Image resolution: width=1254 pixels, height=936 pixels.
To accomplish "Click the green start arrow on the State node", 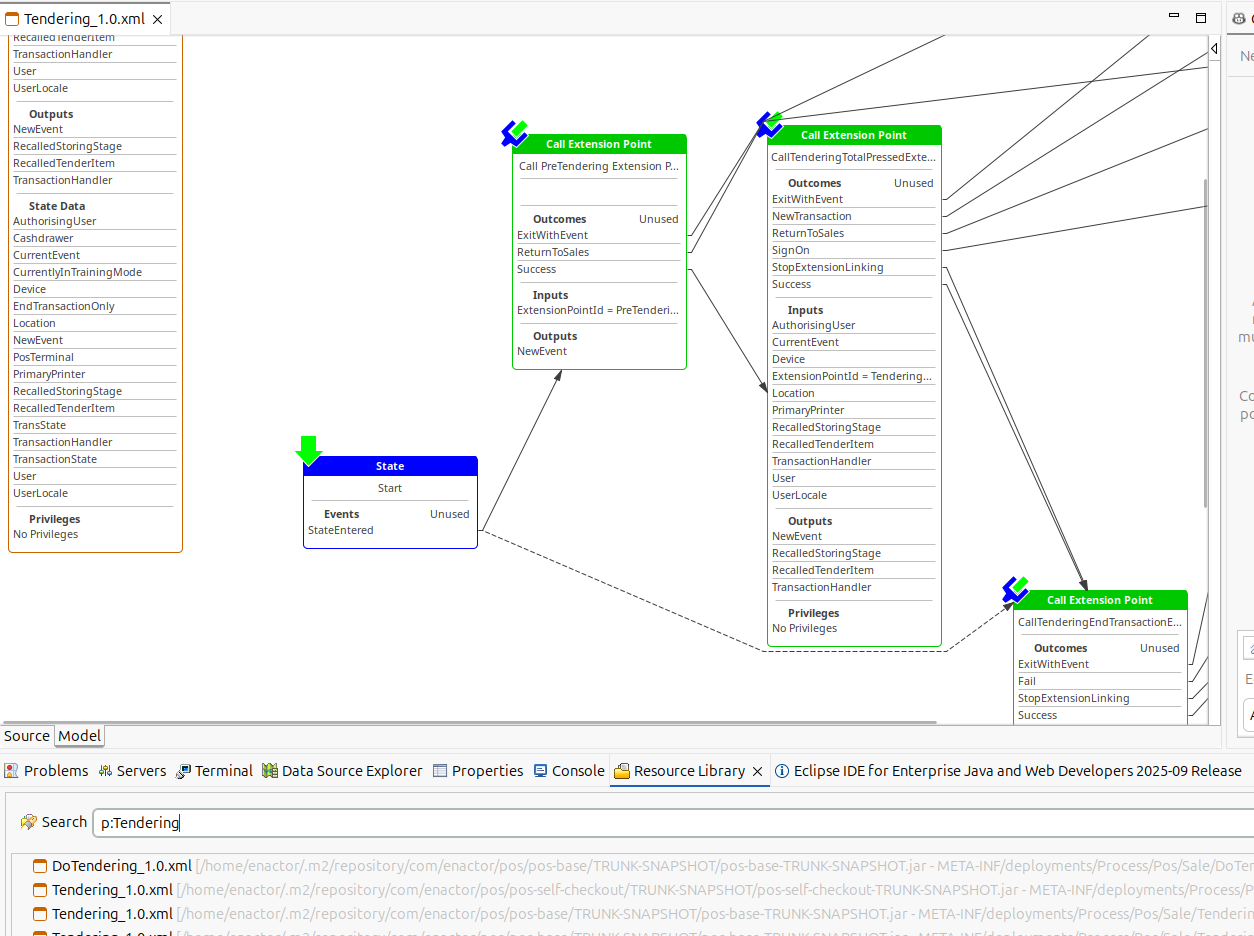I will click(x=308, y=450).
